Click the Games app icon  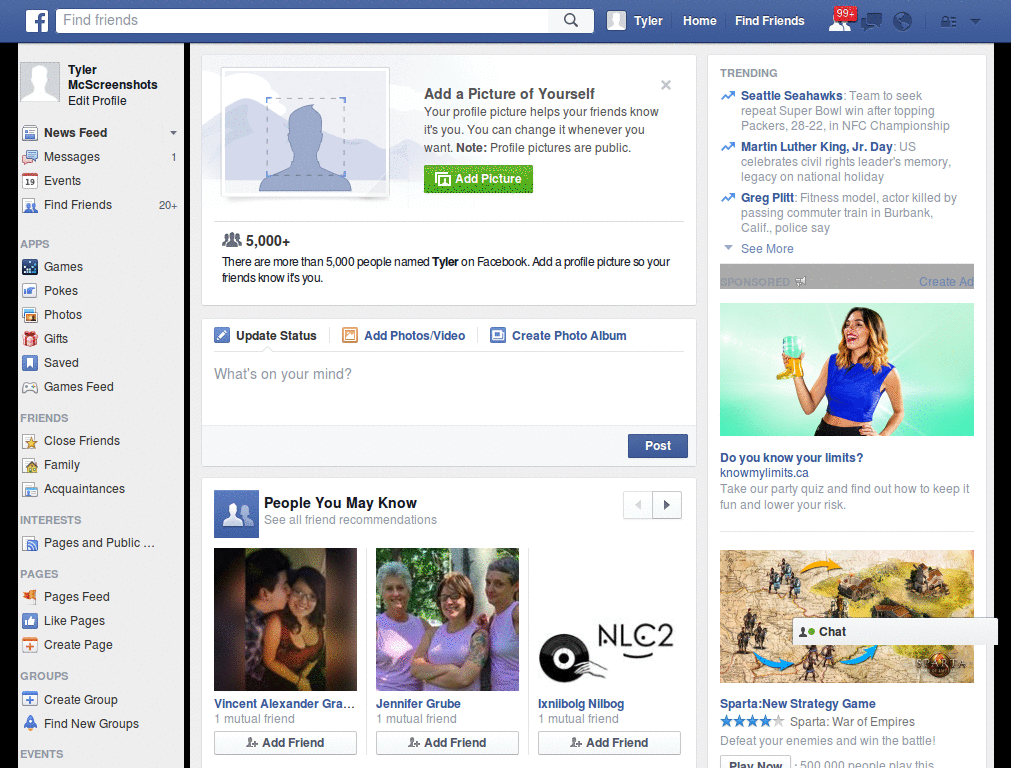(30, 266)
